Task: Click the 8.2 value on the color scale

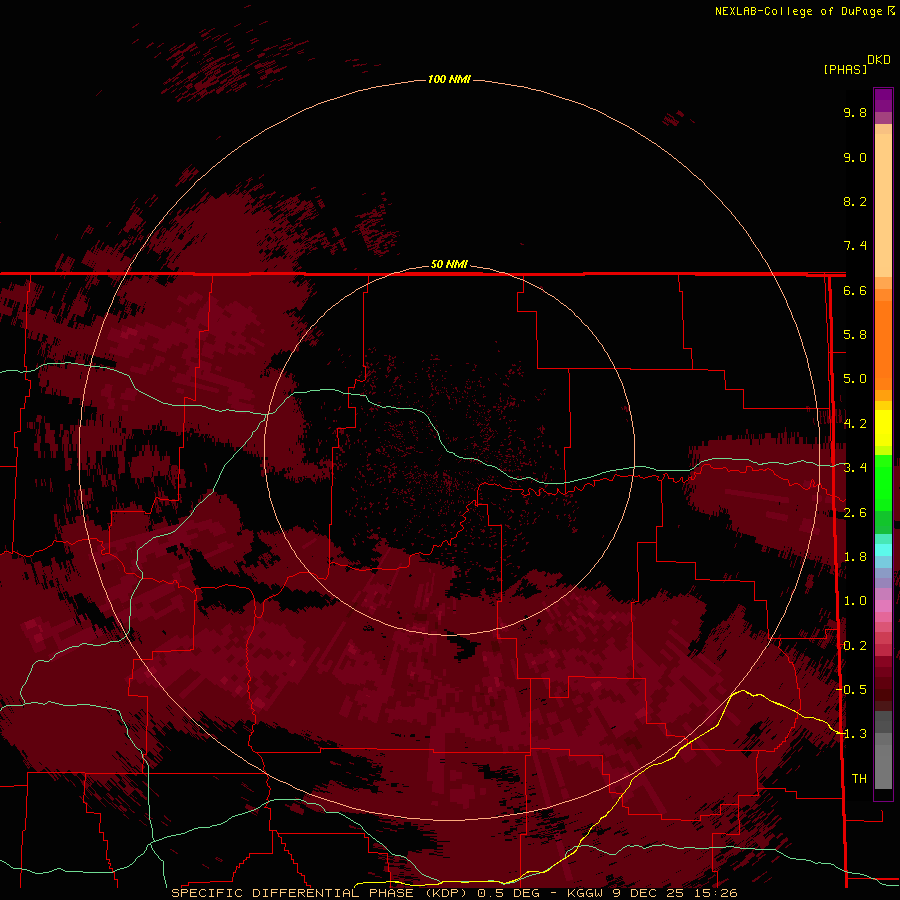Action: point(855,201)
